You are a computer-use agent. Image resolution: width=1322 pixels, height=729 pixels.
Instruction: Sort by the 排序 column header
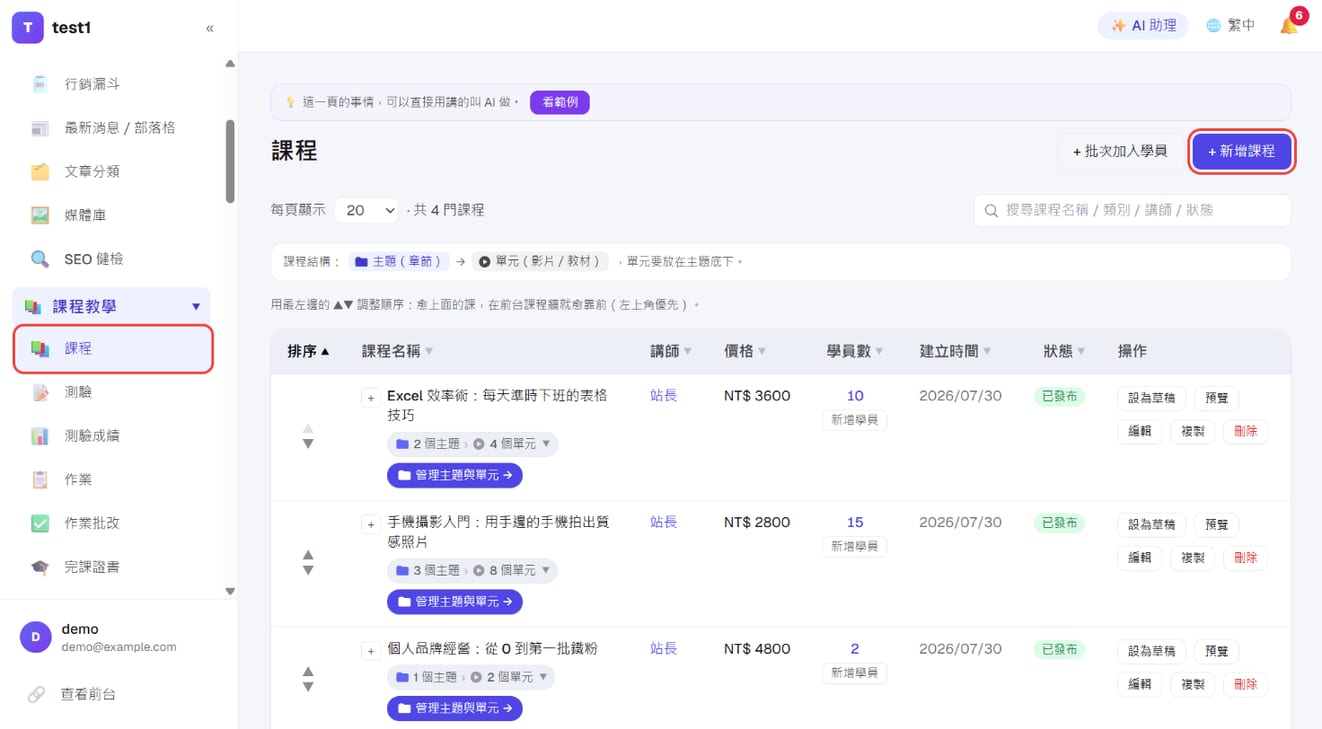[308, 351]
